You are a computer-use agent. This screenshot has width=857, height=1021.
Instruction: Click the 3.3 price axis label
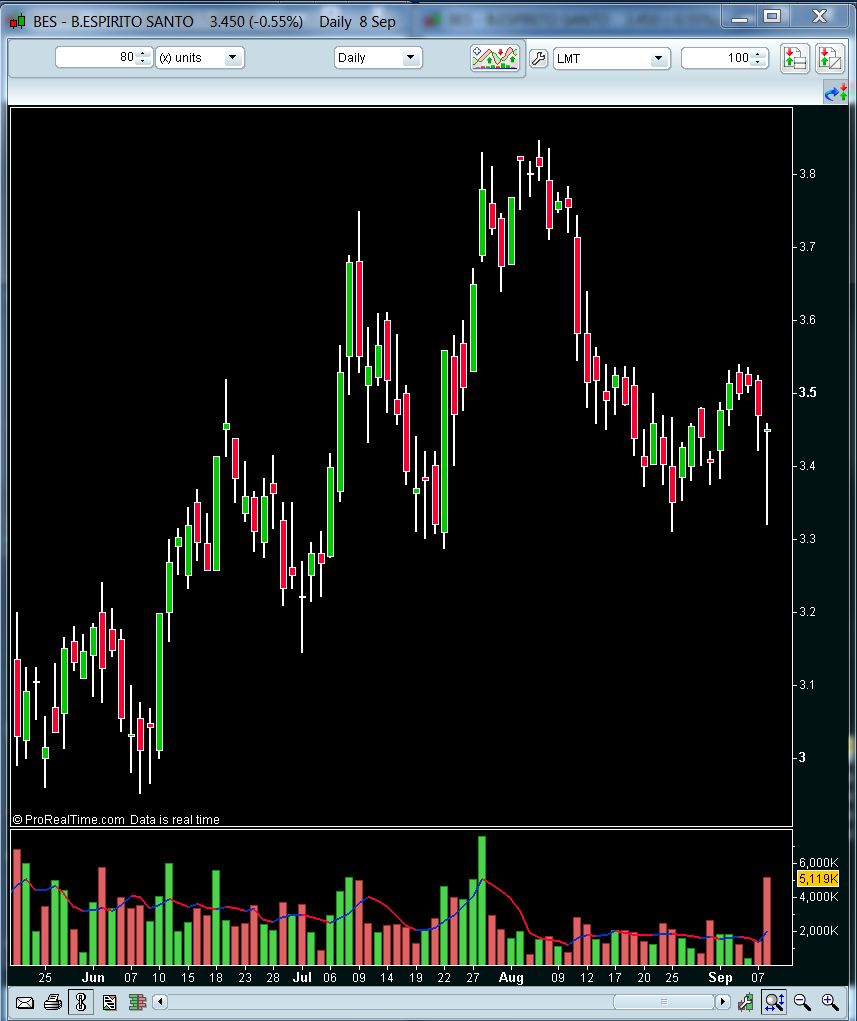(x=807, y=538)
